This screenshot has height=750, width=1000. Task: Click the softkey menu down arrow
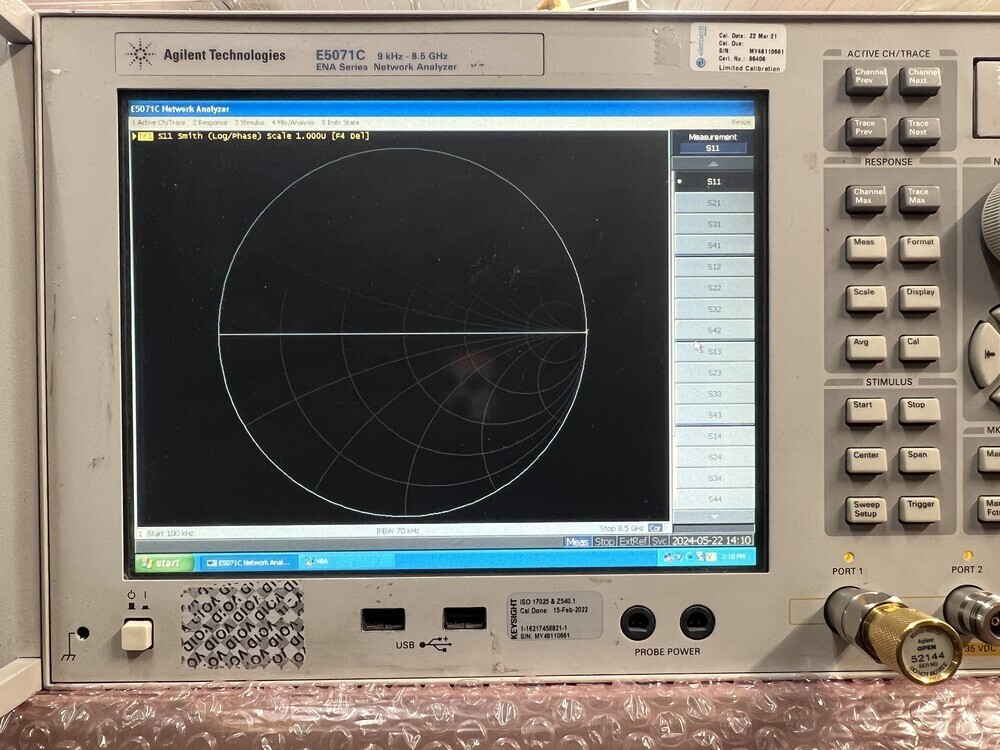click(714, 517)
